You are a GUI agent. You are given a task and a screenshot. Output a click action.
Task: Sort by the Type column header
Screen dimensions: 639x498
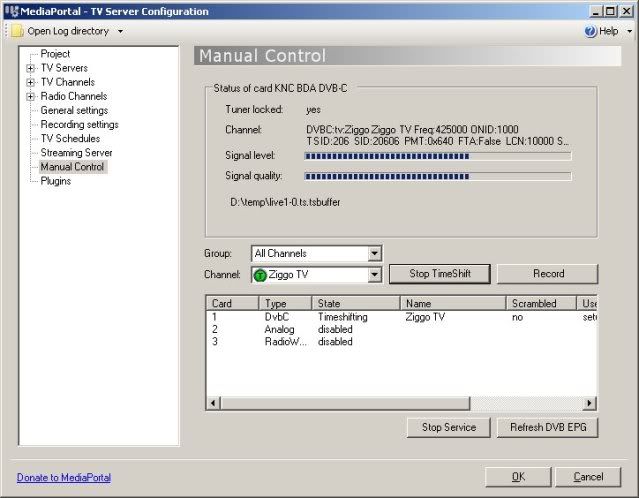(x=285, y=304)
